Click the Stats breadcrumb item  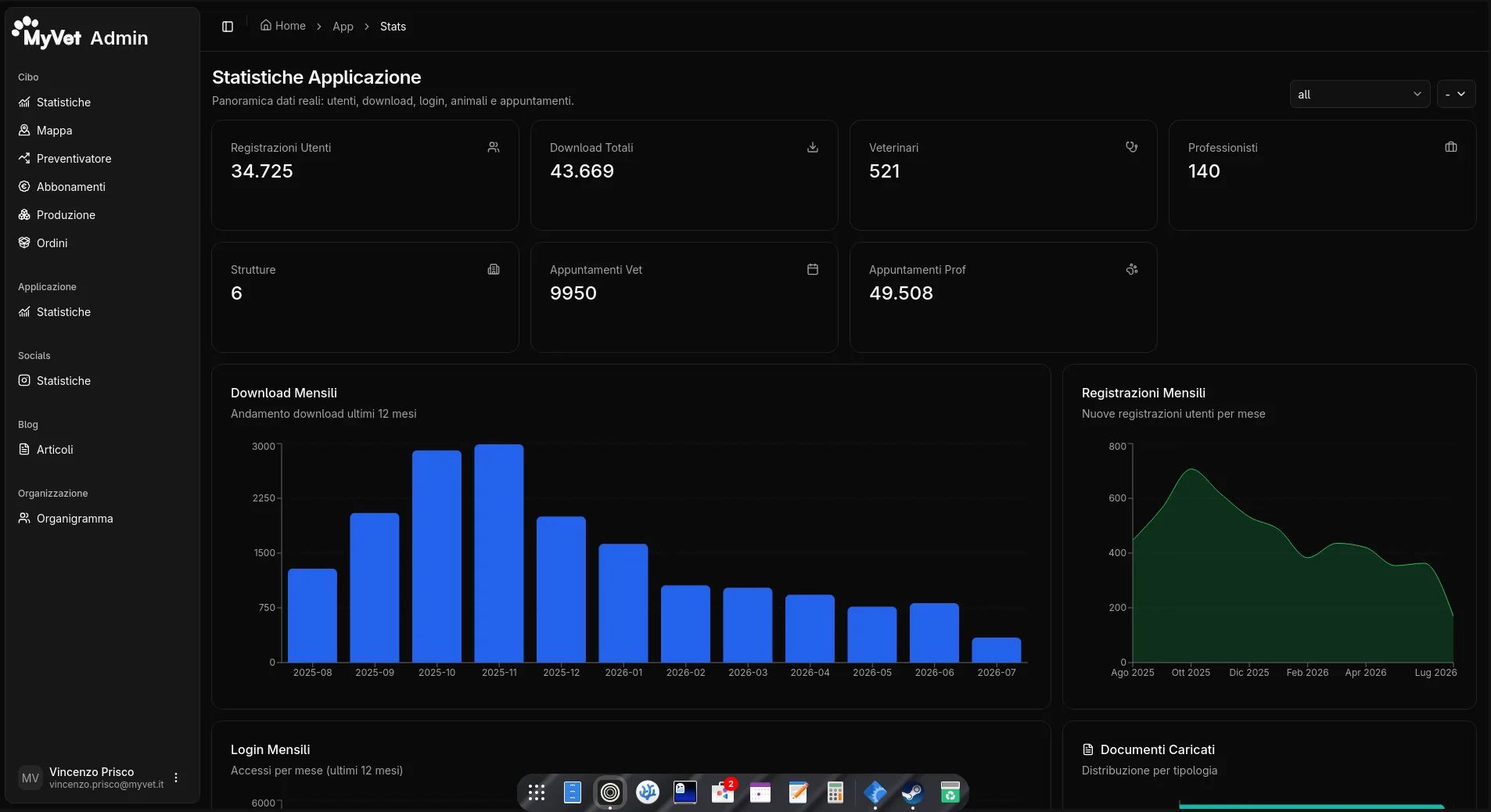click(x=393, y=27)
